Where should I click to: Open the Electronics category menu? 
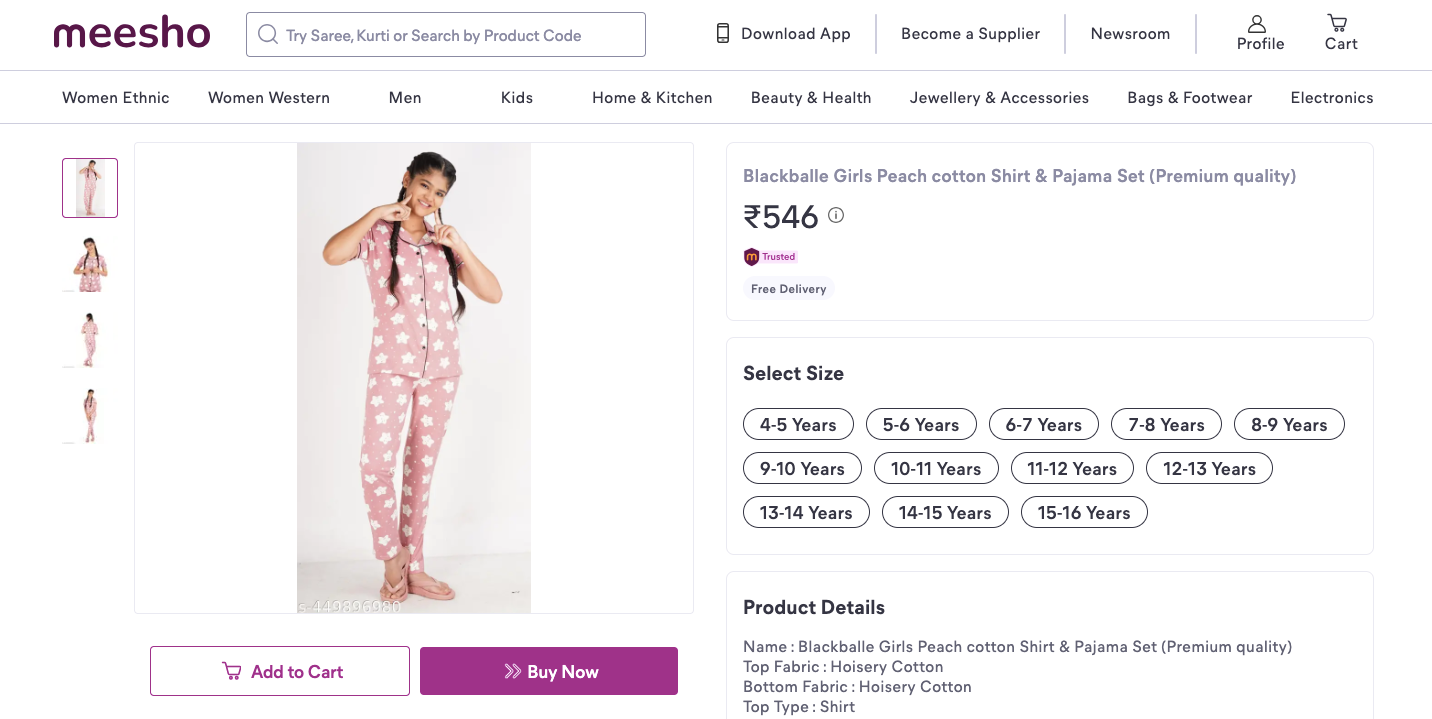[x=1332, y=98]
